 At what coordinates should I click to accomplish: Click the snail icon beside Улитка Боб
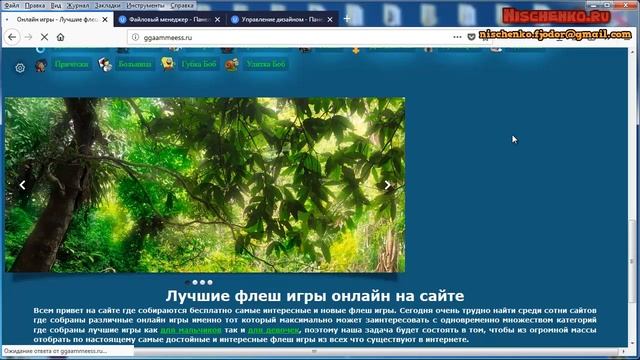231,64
